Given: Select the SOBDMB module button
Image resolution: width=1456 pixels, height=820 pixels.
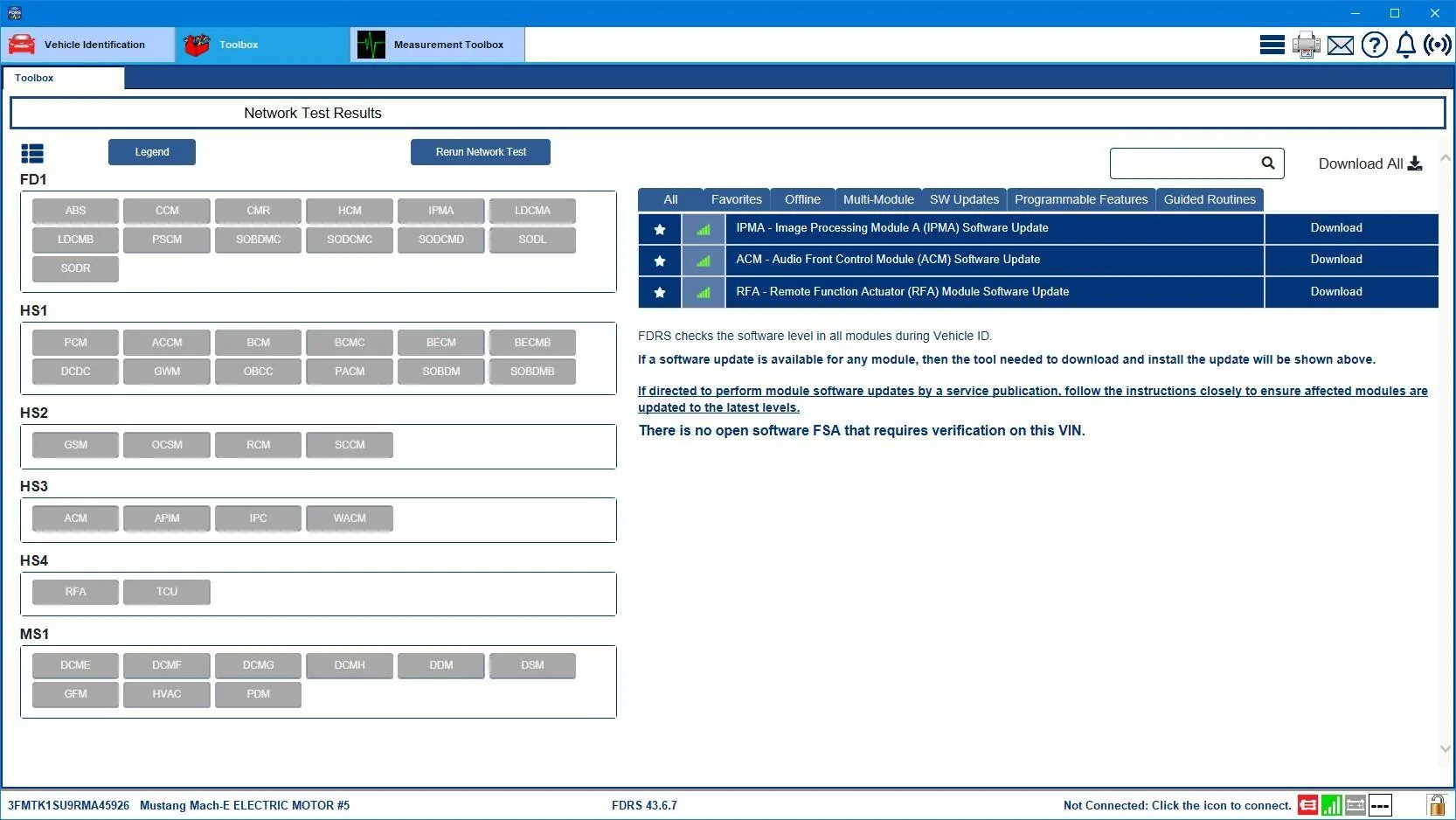Looking at the screenshot, I should click(532, 372).
